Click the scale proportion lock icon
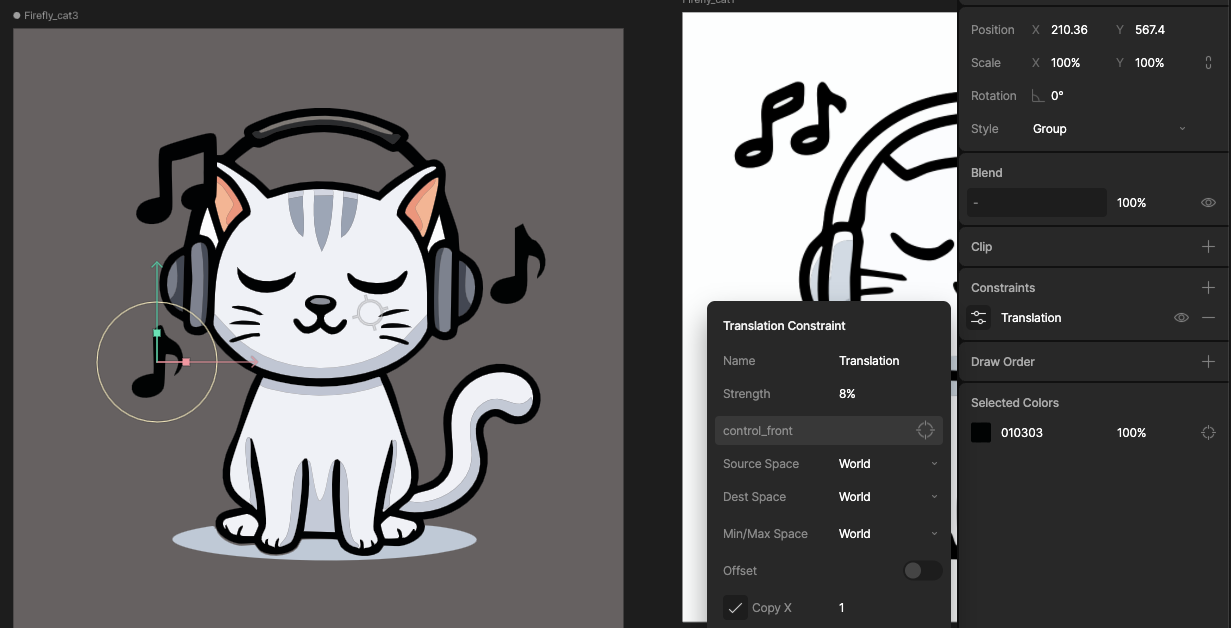The image size is (1231, 628). (1208, 63)
